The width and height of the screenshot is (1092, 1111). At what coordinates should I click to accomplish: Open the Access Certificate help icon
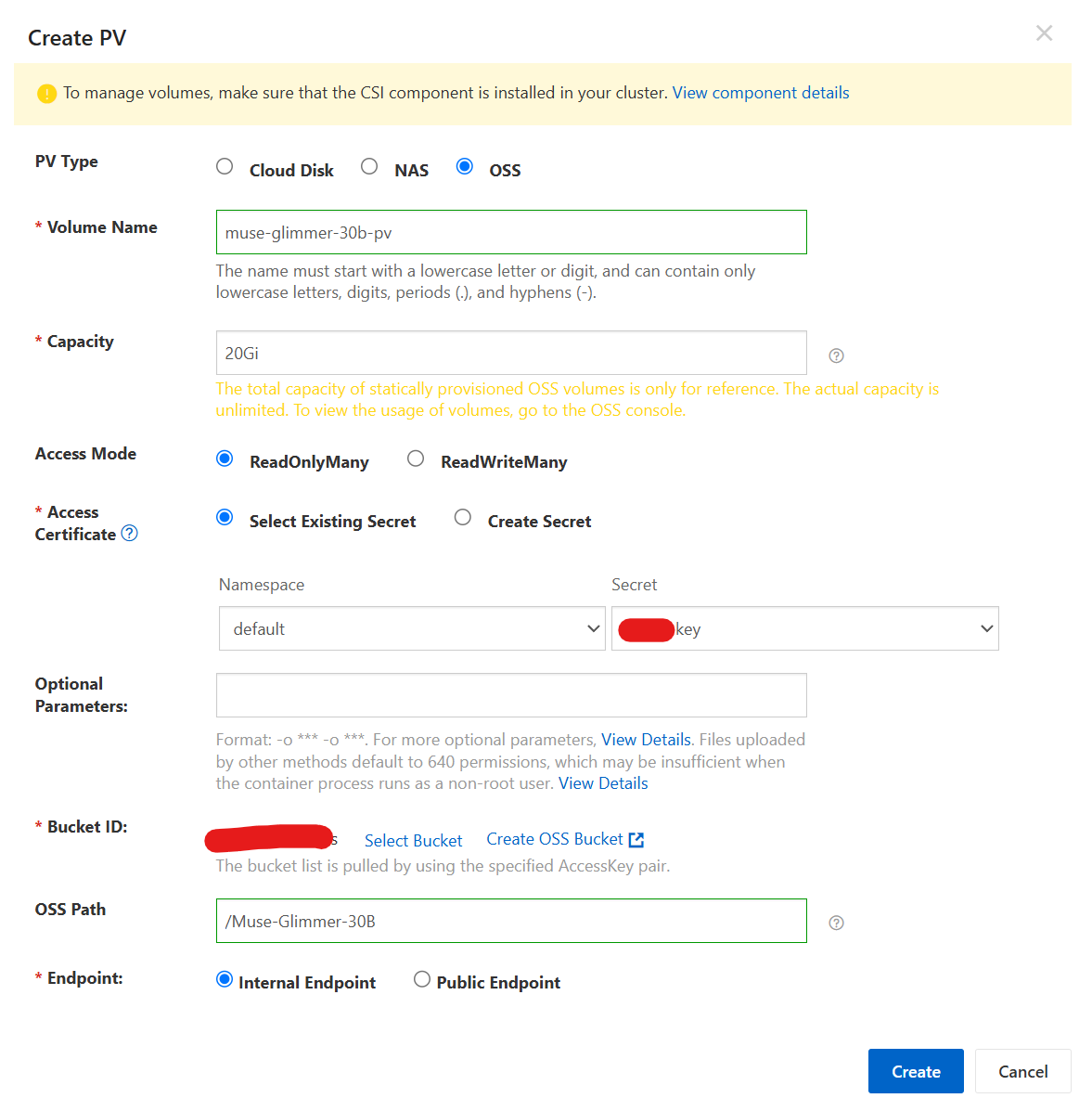click(x=130, y=533)
